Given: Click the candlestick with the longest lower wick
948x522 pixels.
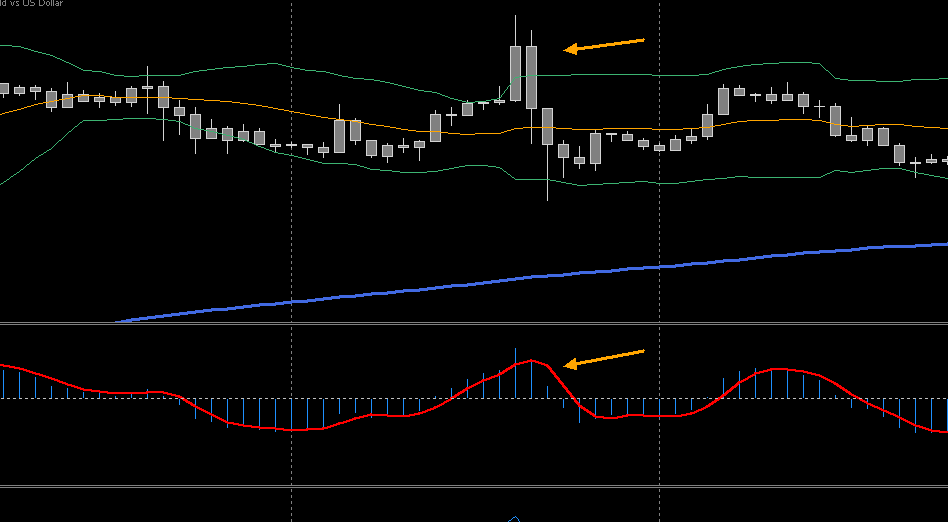Looking at the screenshot, I should [x=547, y=126].
